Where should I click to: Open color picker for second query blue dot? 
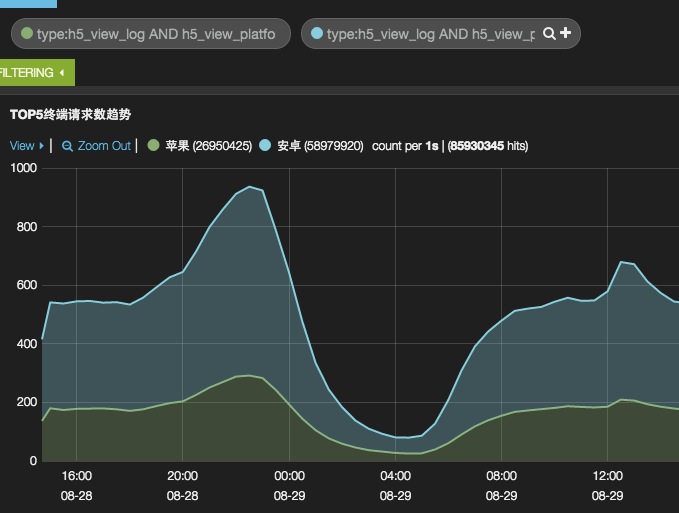tap(317, 34)
